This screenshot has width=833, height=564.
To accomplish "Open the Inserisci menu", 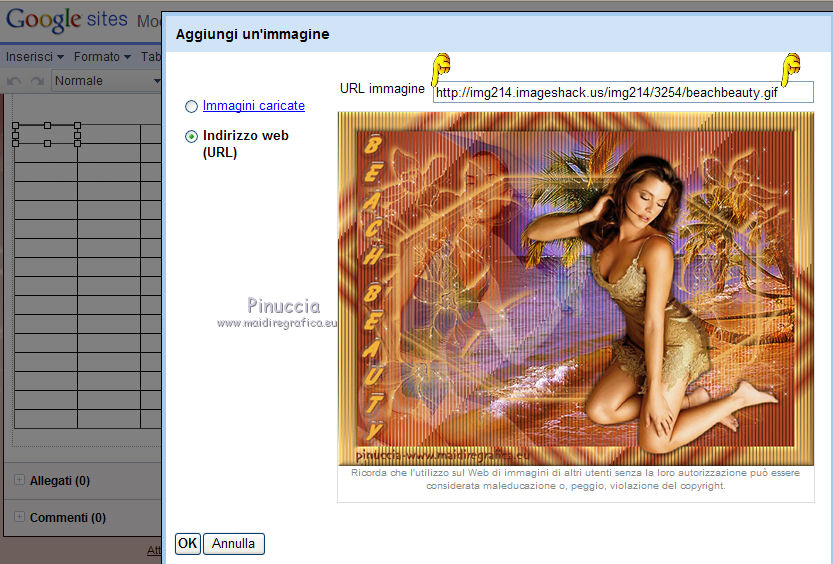I will (x=35, y=57).
